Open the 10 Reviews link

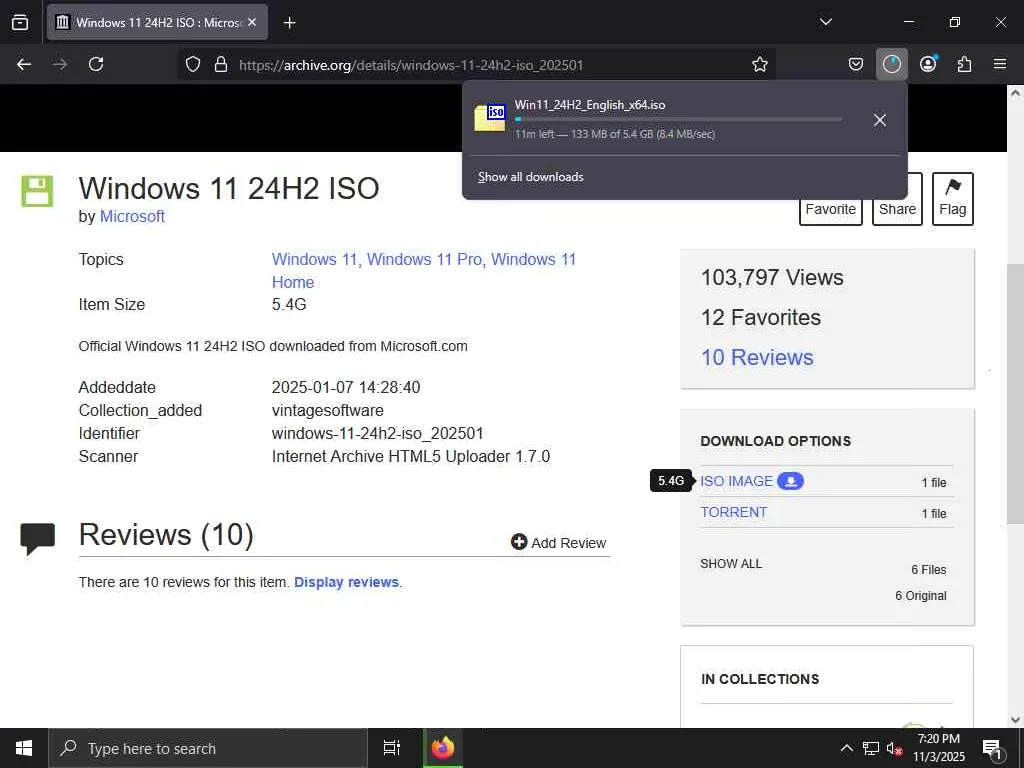pos(758,357)
